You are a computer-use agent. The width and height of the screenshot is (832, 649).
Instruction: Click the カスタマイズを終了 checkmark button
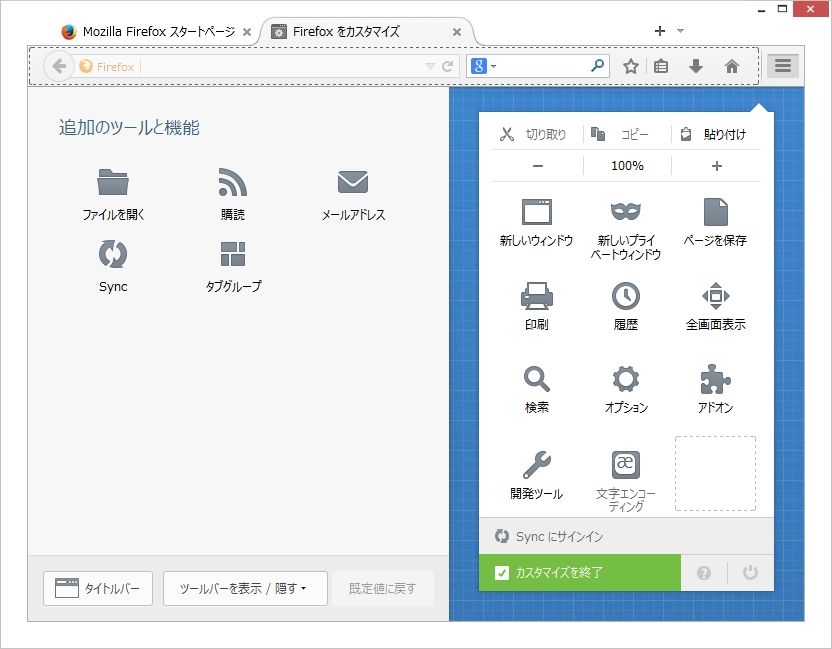(x=579, y=573)
